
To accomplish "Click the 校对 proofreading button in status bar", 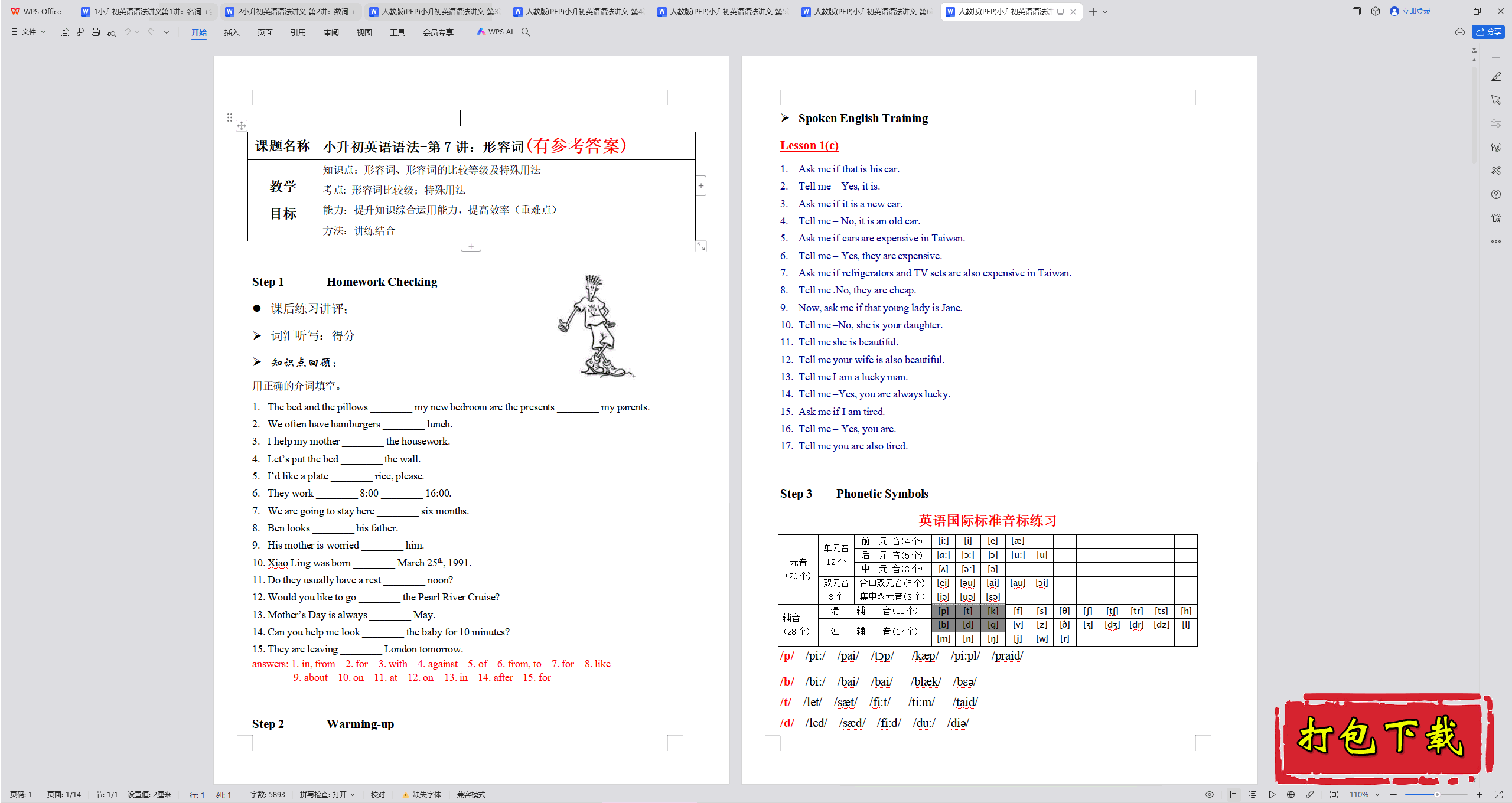I will 378,795.
